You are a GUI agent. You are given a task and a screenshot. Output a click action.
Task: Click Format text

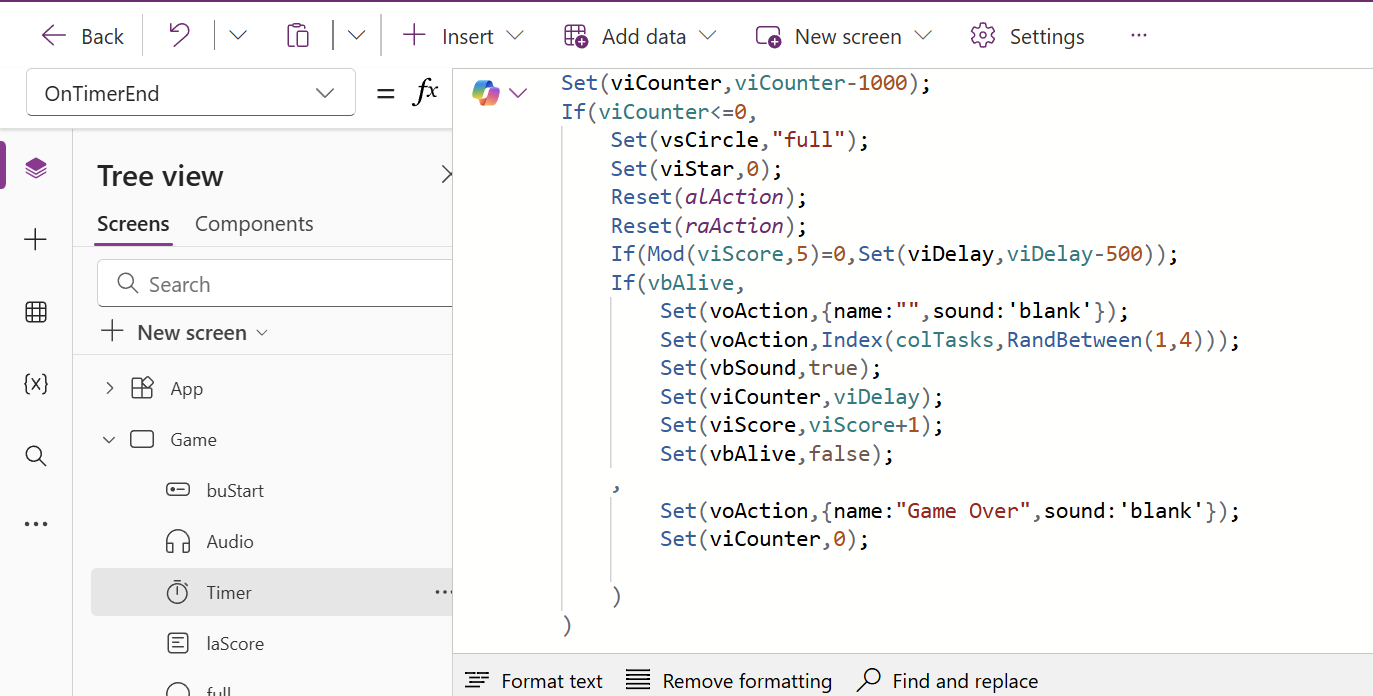[534, 681]
